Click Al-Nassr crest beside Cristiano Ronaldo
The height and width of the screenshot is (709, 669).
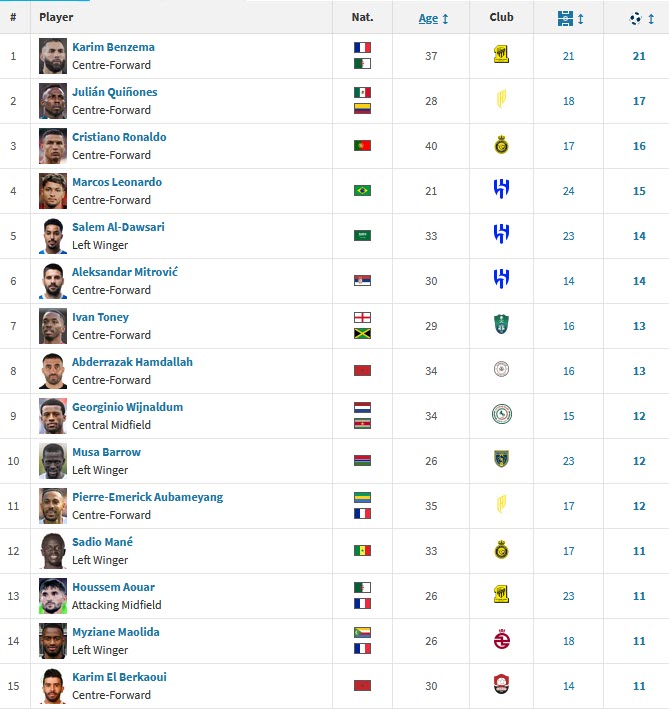501,145
